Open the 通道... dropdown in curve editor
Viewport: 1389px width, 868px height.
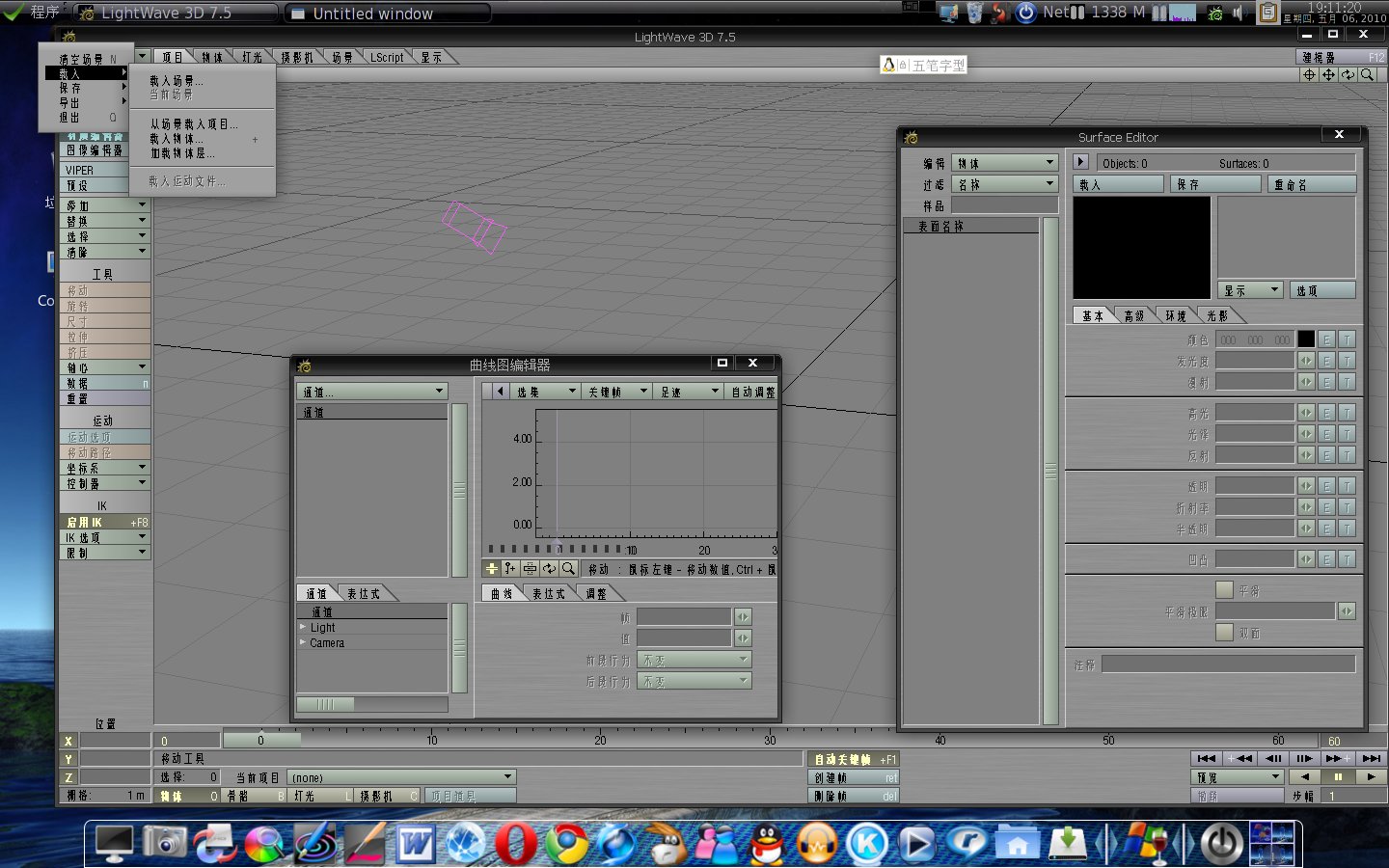pos(372,392)
